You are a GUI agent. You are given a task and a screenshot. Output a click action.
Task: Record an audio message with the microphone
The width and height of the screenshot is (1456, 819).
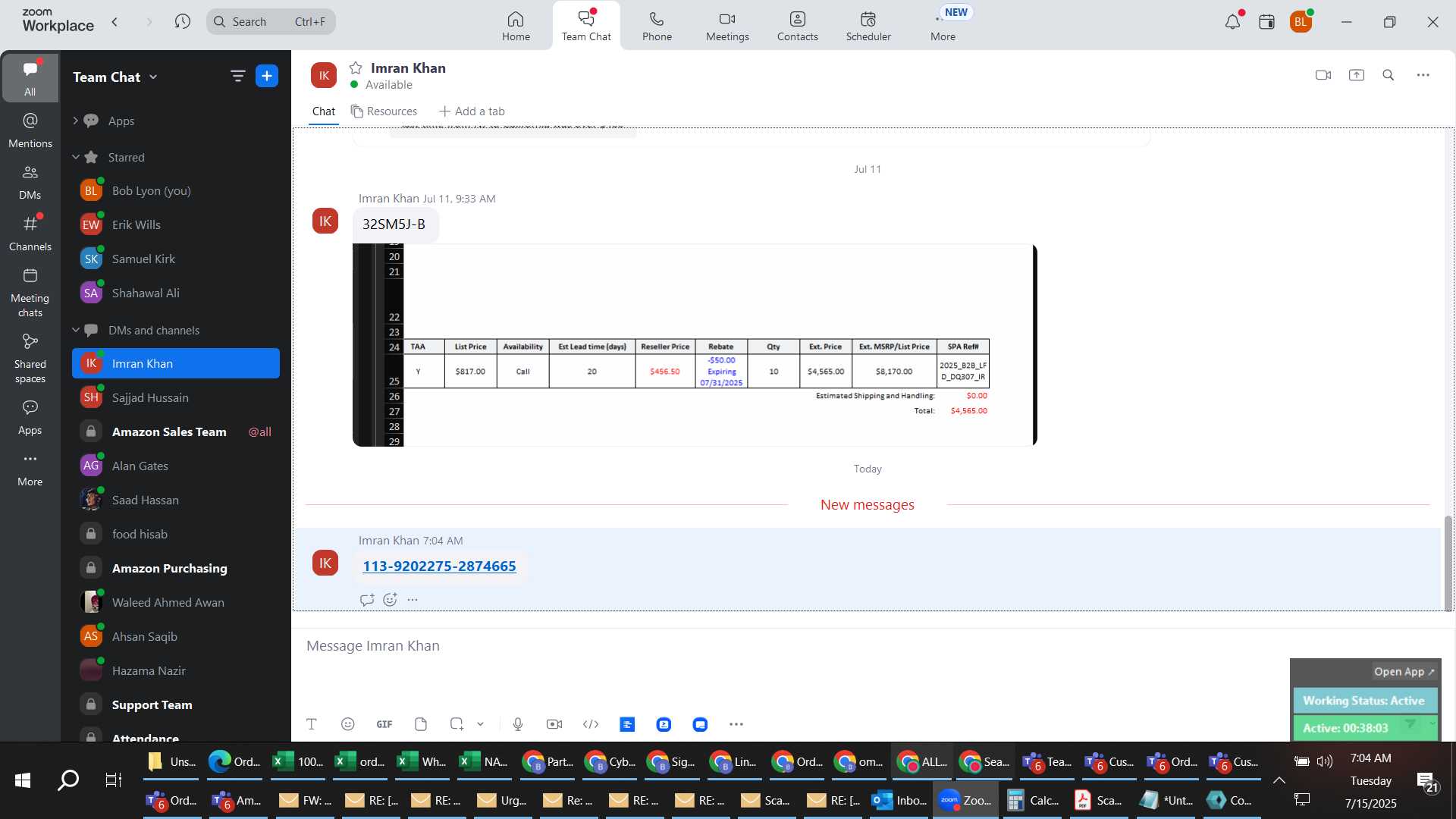tap(518, 724)
